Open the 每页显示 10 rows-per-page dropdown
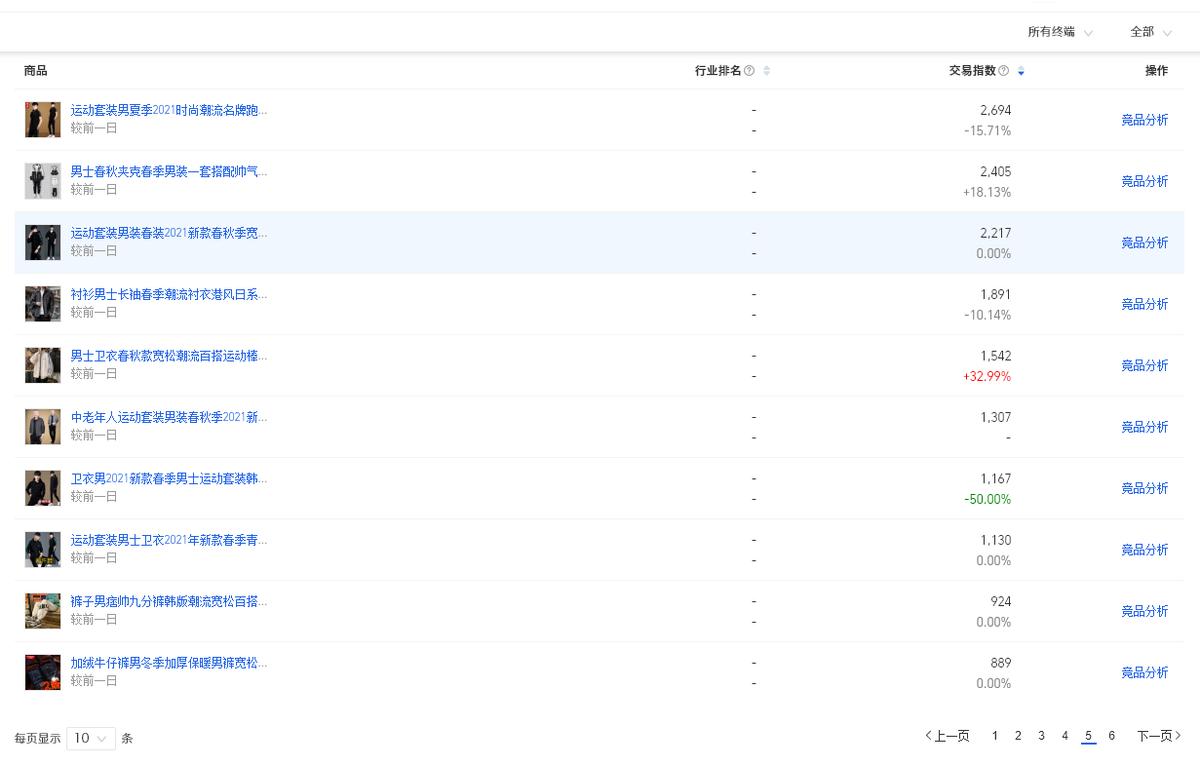 pyautogui.click(x=91, y=738)
